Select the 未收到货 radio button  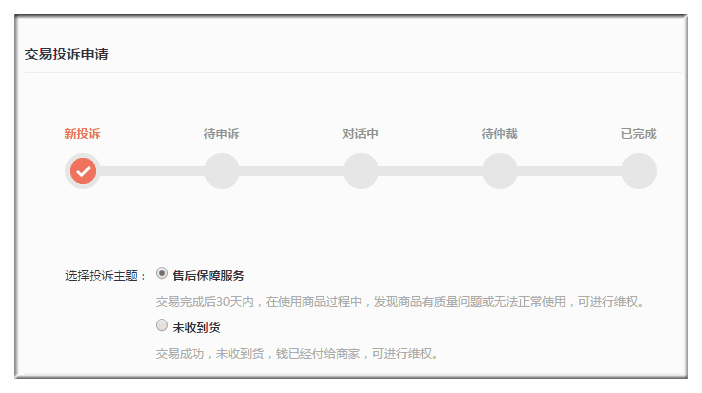coord(162,325)
